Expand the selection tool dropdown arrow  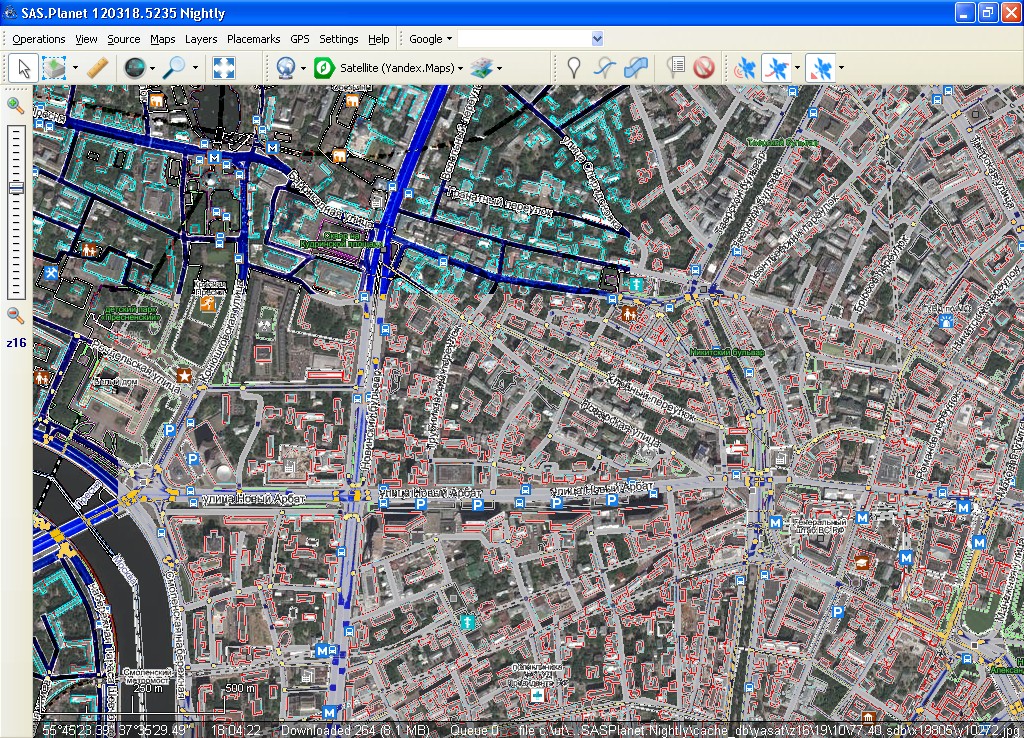point(74,68)
